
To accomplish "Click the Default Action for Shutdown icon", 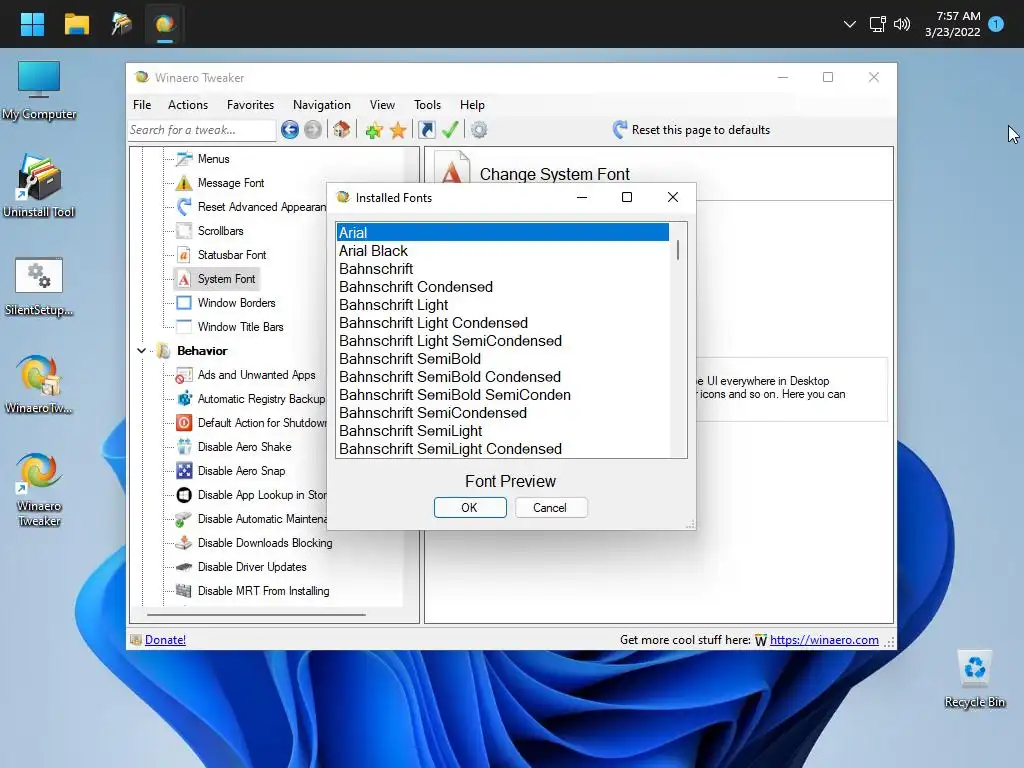I will [185, 423].
